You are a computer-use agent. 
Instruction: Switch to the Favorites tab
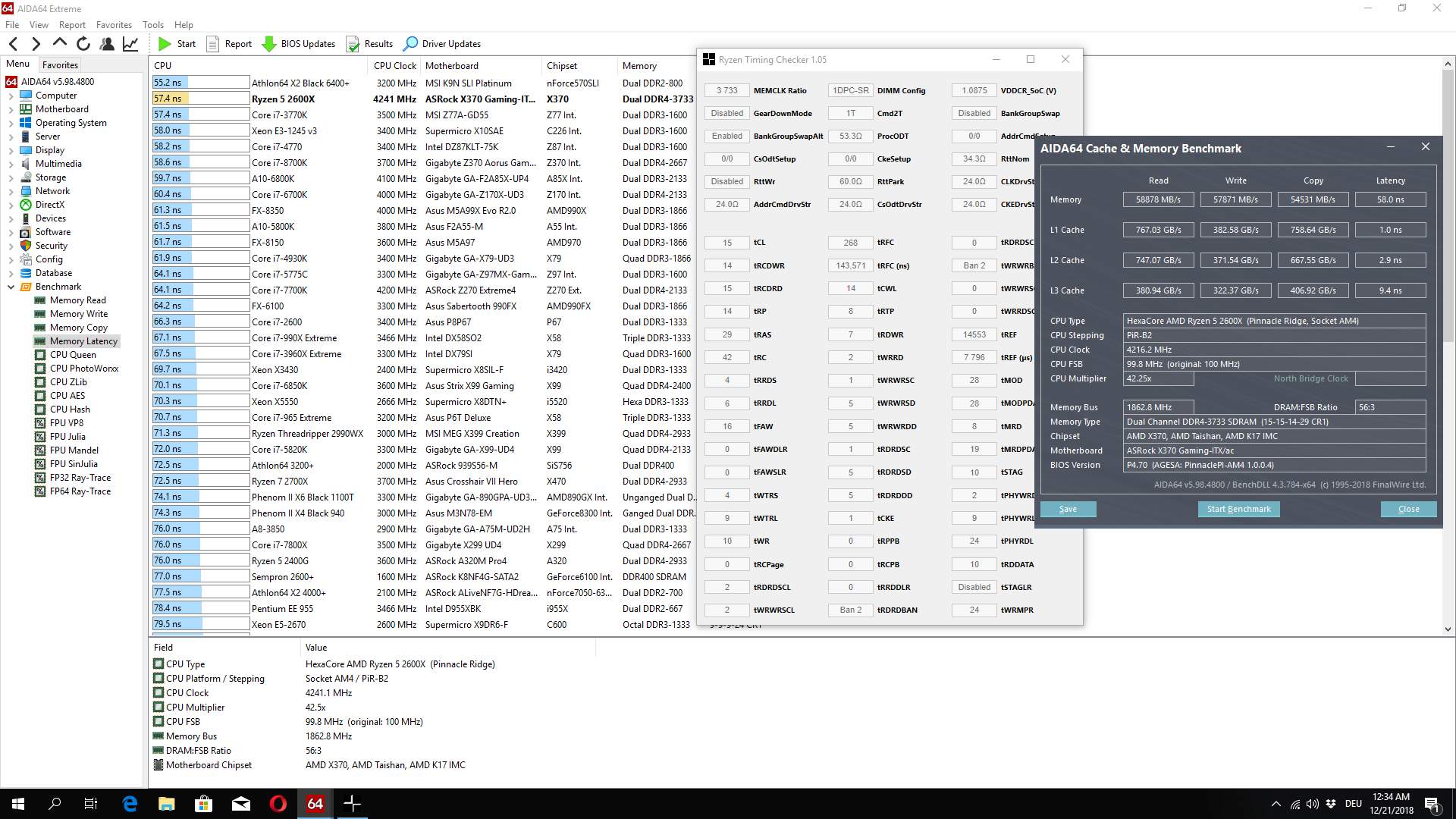[60, 65]
